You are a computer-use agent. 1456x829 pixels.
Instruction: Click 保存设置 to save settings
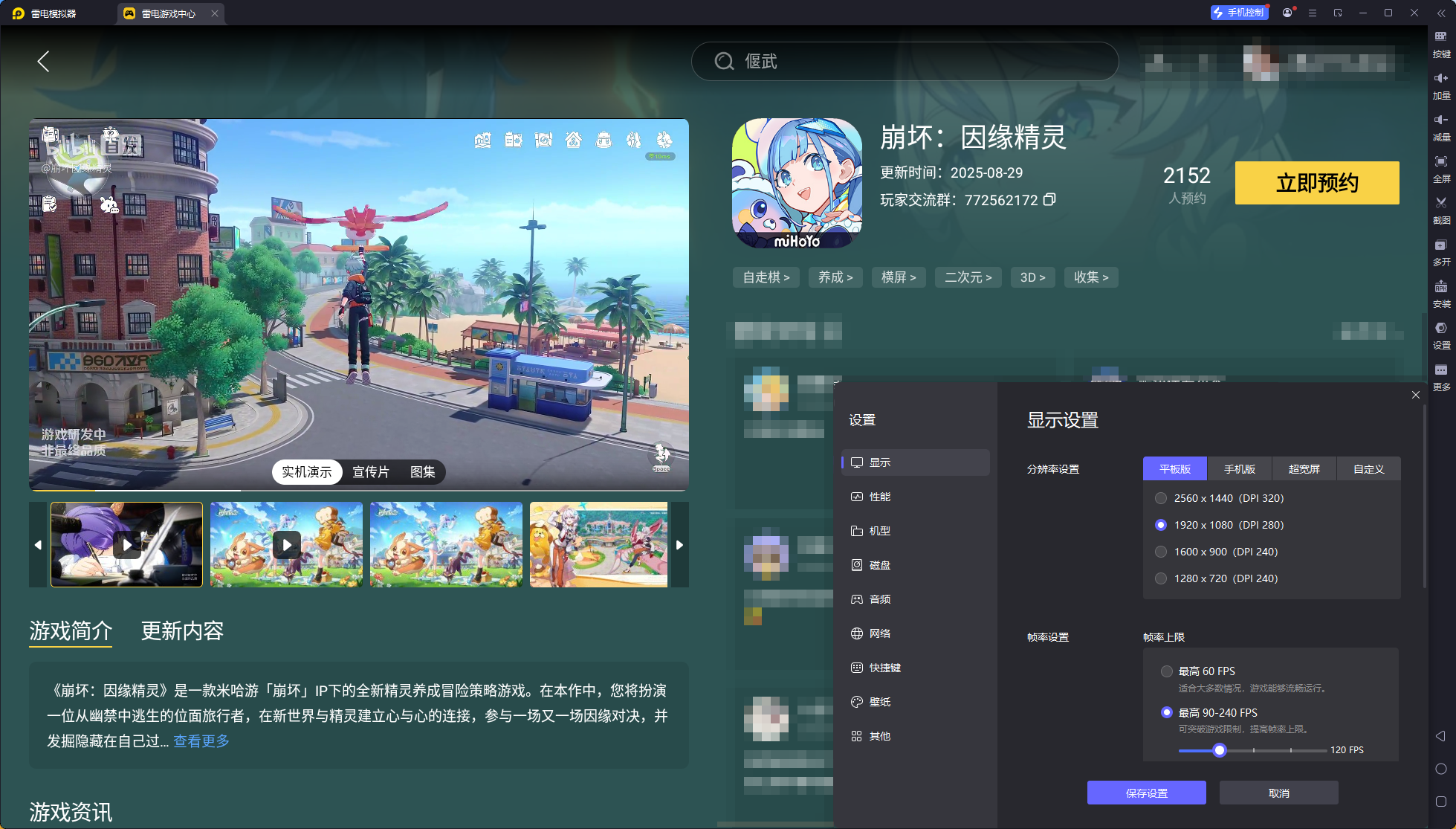coord(1146,793)
